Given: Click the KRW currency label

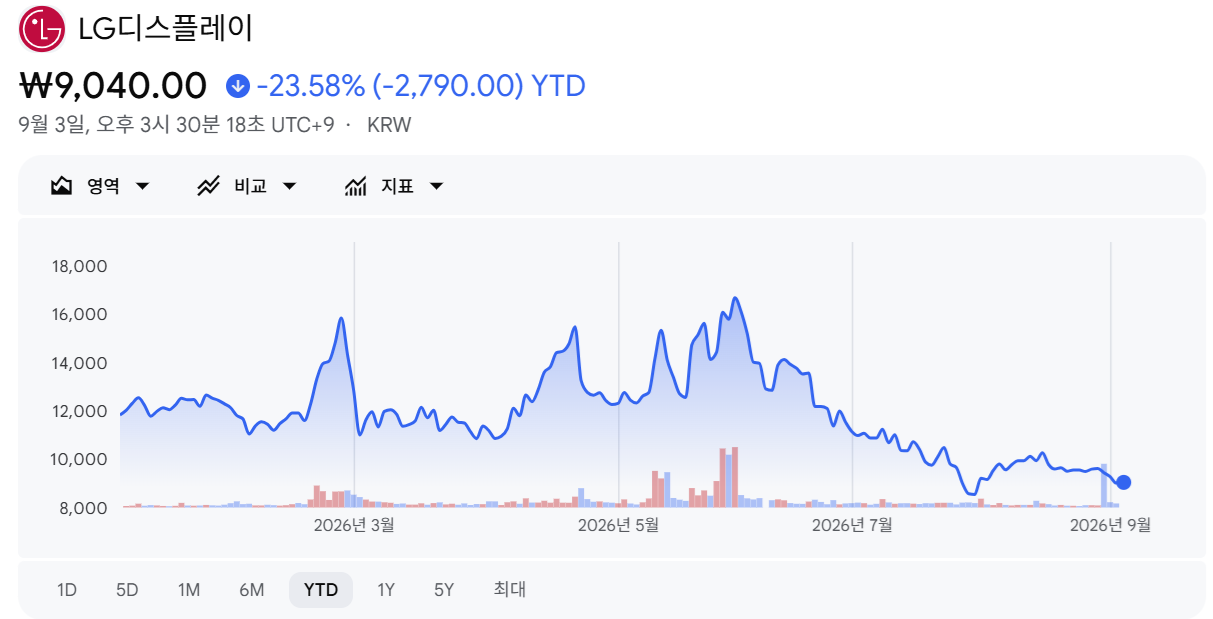Looking at the screenshot, I should point(389,126).
